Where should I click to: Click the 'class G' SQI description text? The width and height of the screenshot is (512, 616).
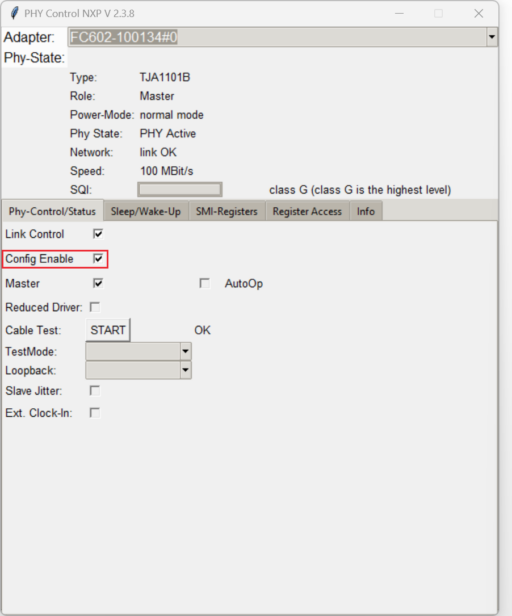click(x=360, y=190)
